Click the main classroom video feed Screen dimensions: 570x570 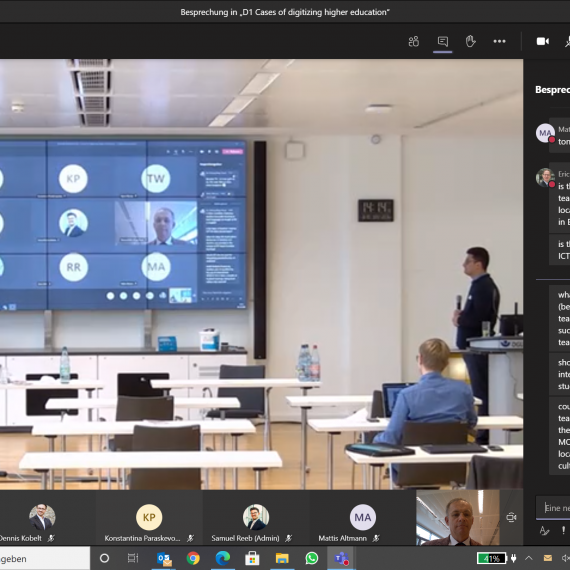(261, 274)
